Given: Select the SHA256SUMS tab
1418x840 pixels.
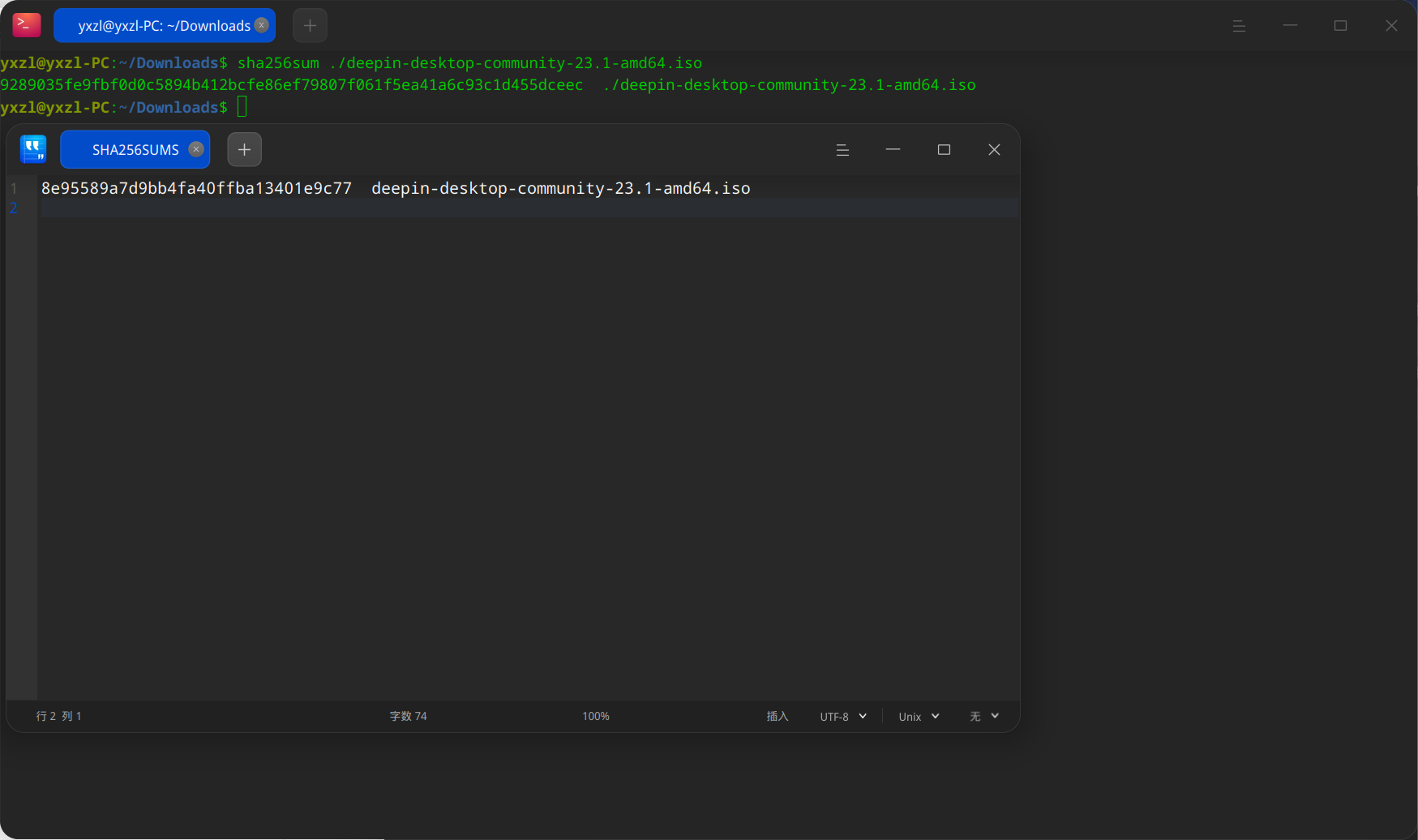Looking at the screenshot, I should pos(135,149).
